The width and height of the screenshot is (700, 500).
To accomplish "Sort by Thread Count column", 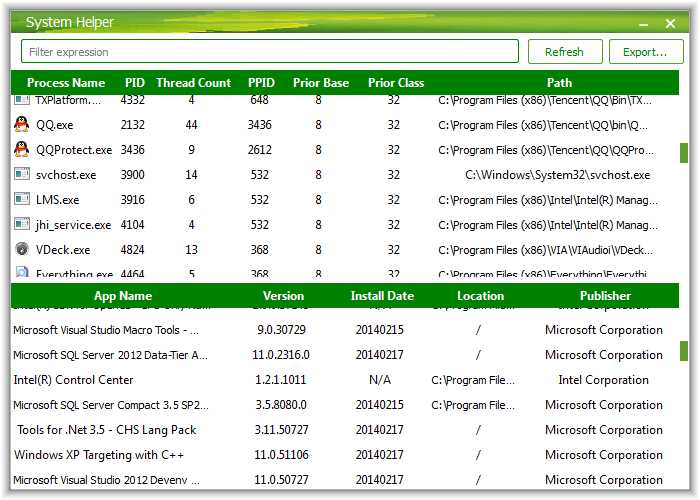I will (193, 83).
